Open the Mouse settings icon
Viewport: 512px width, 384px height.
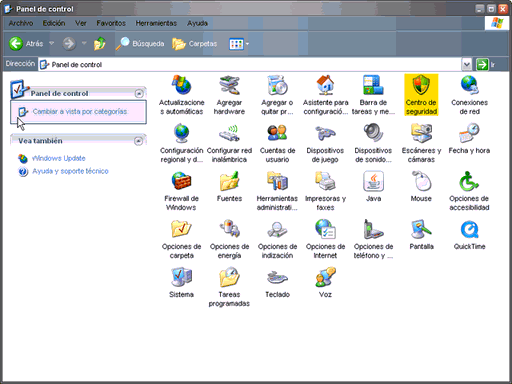point(421,187)
